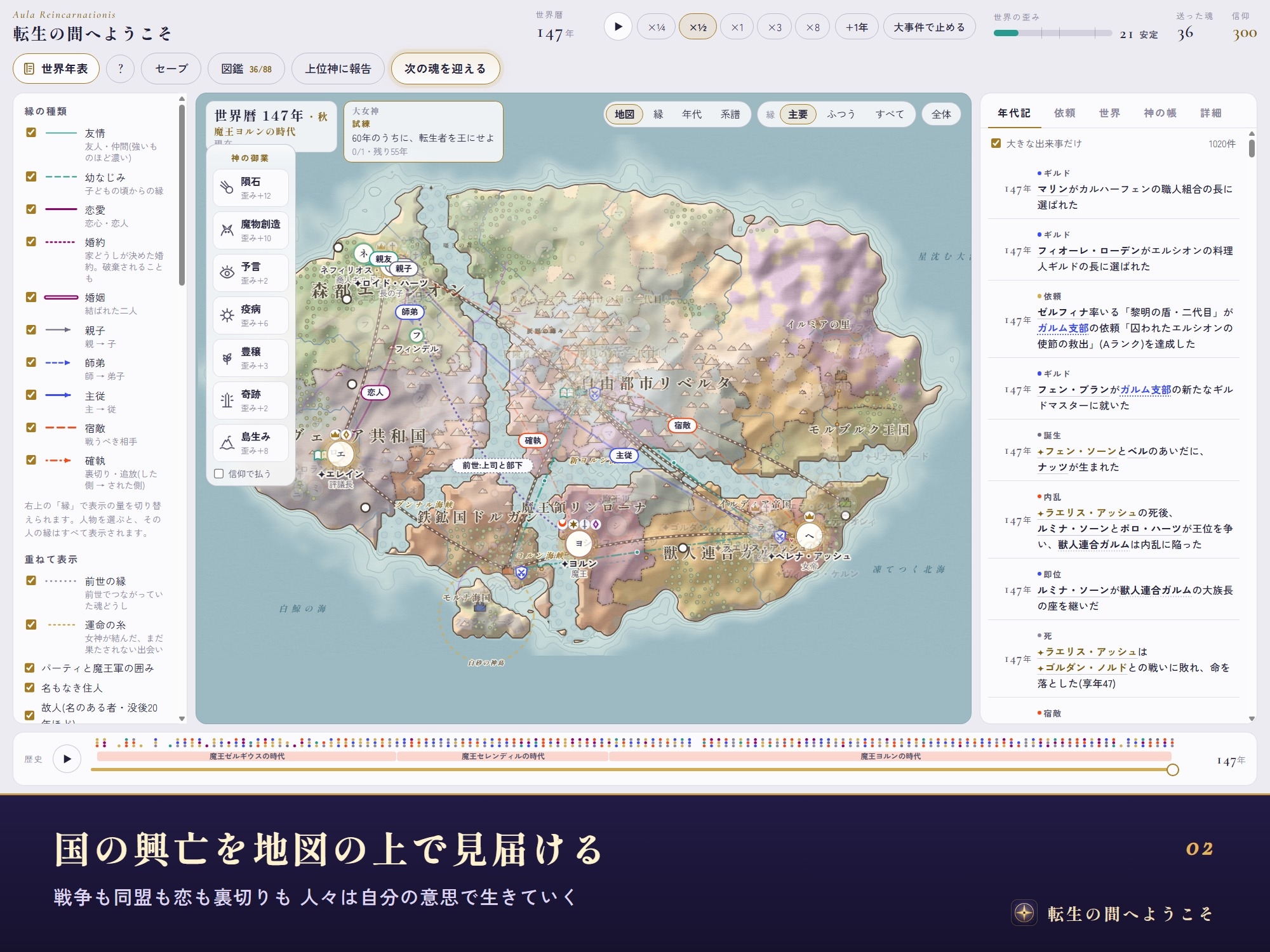Toggle the 名もなき住人 checkbox
Viewport: 1270px width, 952px height.
(29, 687)
